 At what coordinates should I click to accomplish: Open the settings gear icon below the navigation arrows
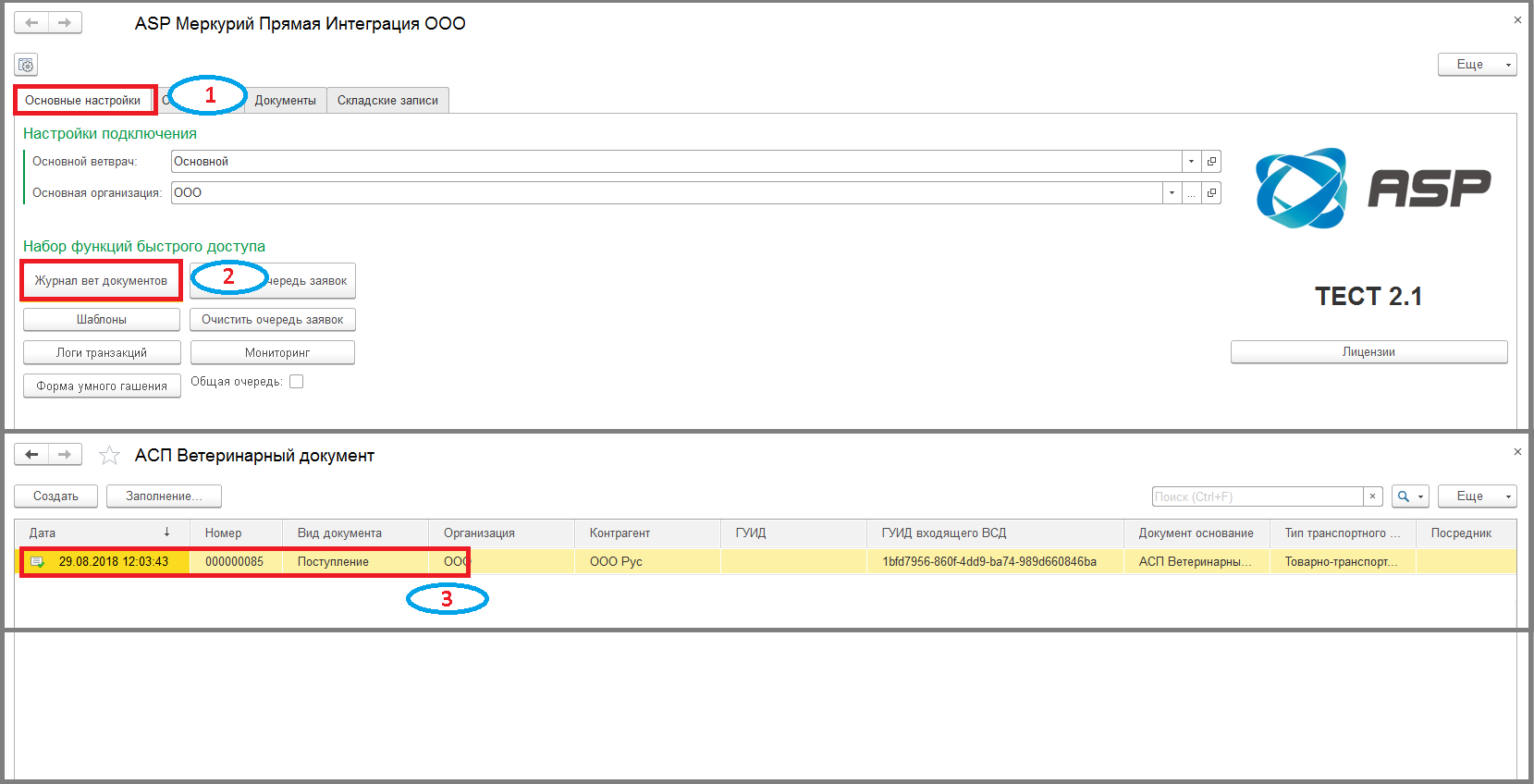26,65
